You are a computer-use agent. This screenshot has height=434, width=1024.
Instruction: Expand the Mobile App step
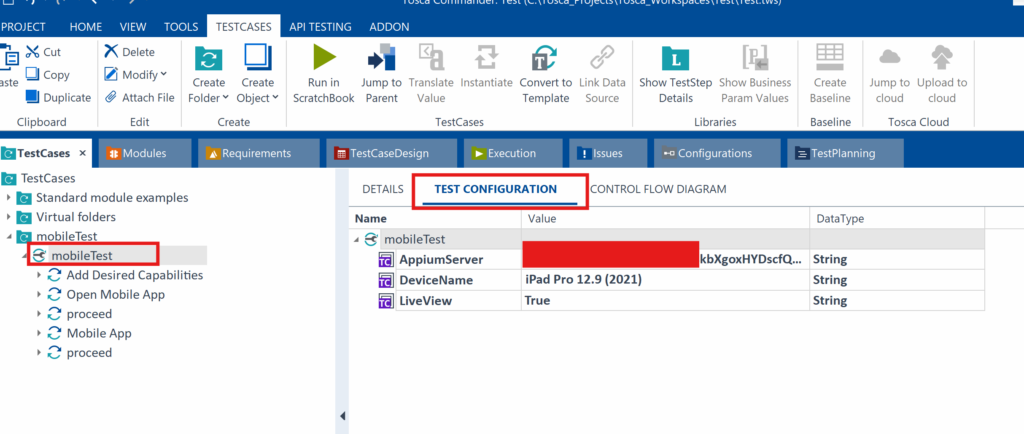39,333
